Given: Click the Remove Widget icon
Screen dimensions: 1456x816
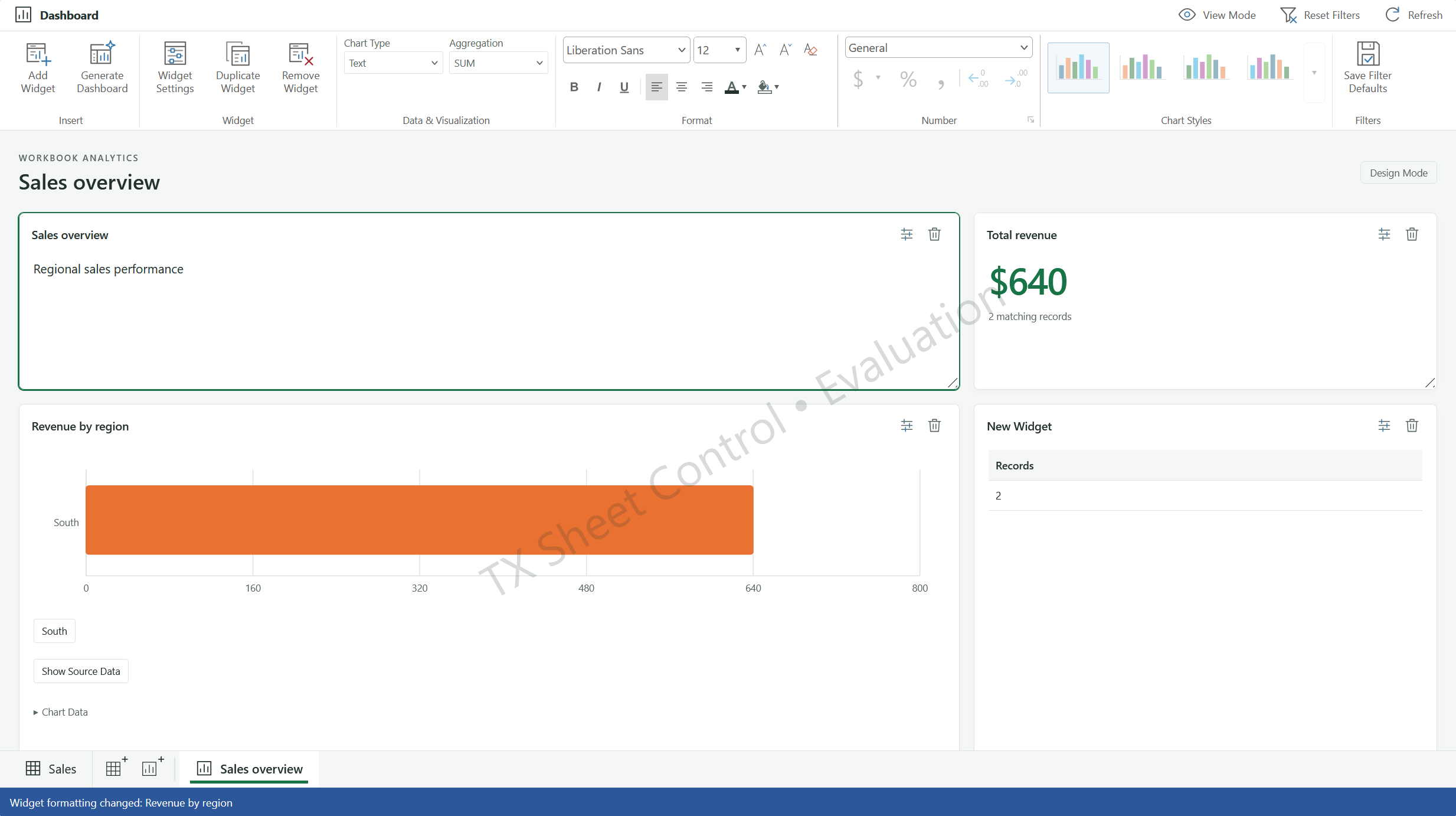Looking at the screenshot, I should pyautogui.click(x=300, y=54).
